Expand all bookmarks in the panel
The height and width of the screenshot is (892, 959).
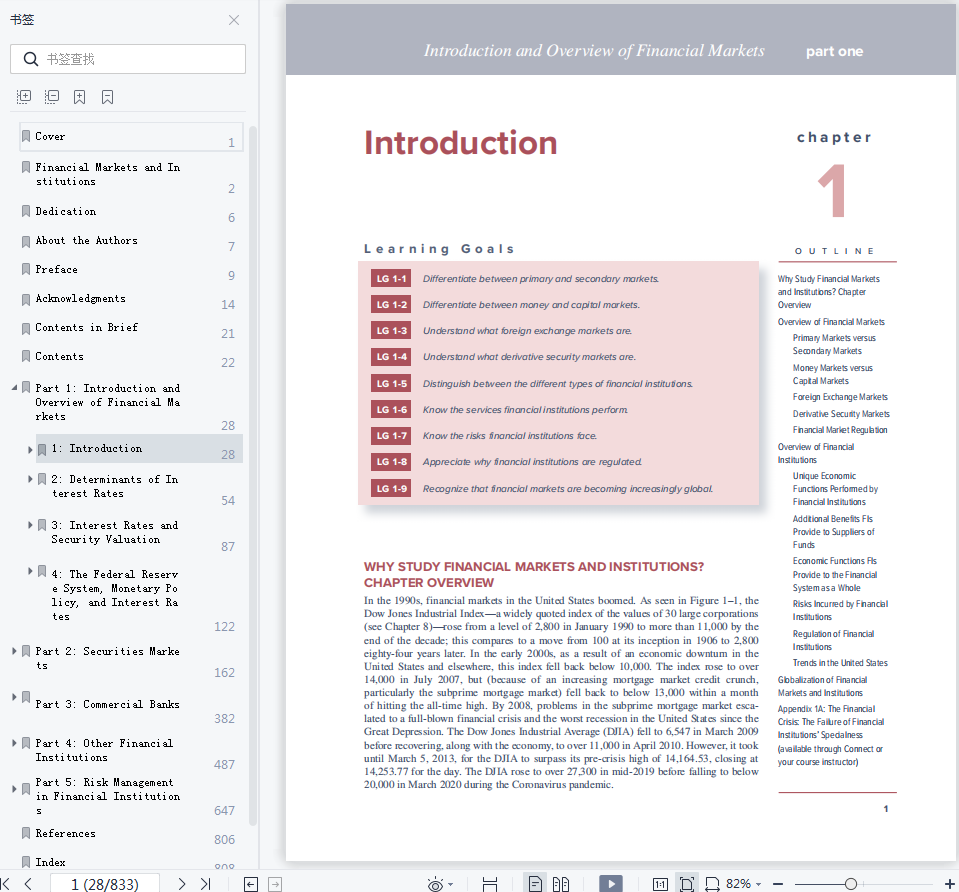(24, 97)
